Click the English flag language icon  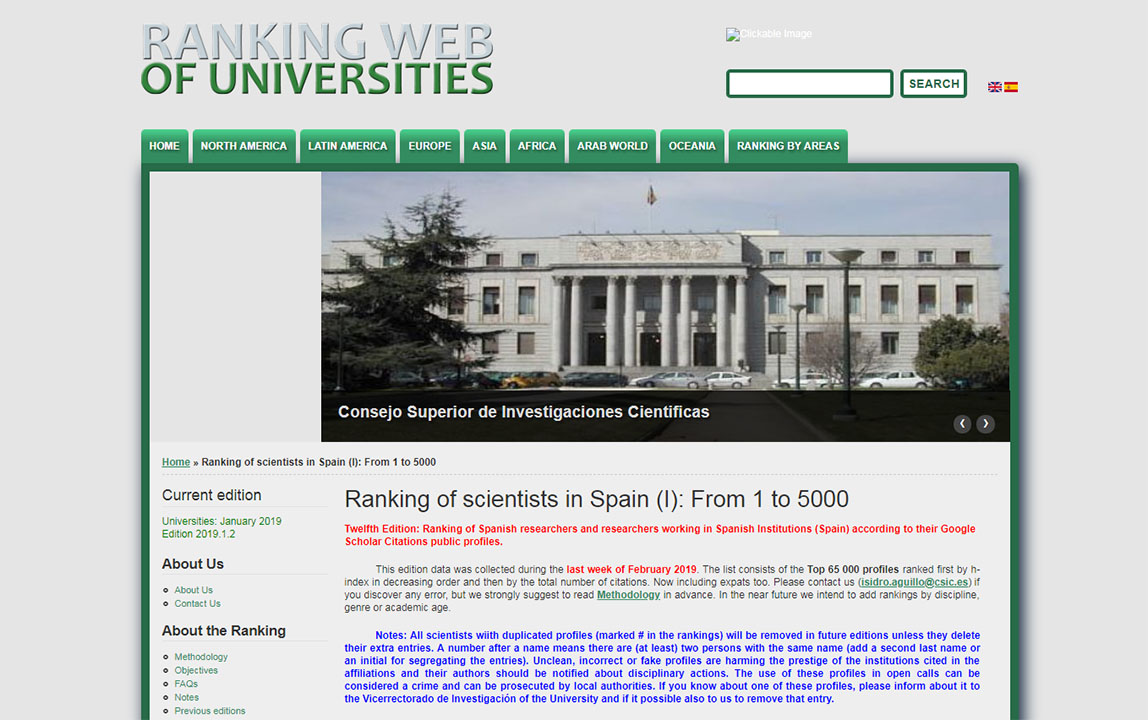(994, 87)
